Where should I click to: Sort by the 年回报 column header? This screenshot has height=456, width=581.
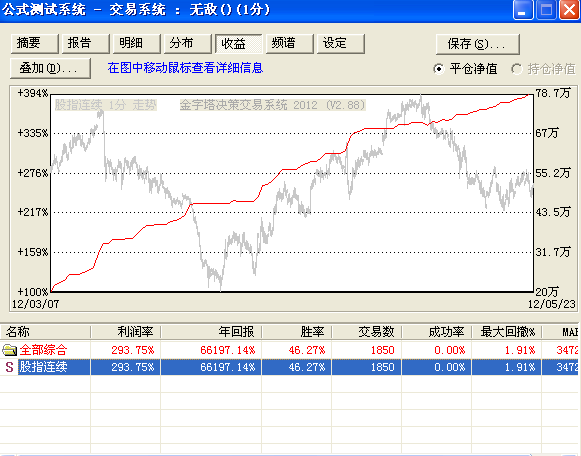tap(211, 332)
